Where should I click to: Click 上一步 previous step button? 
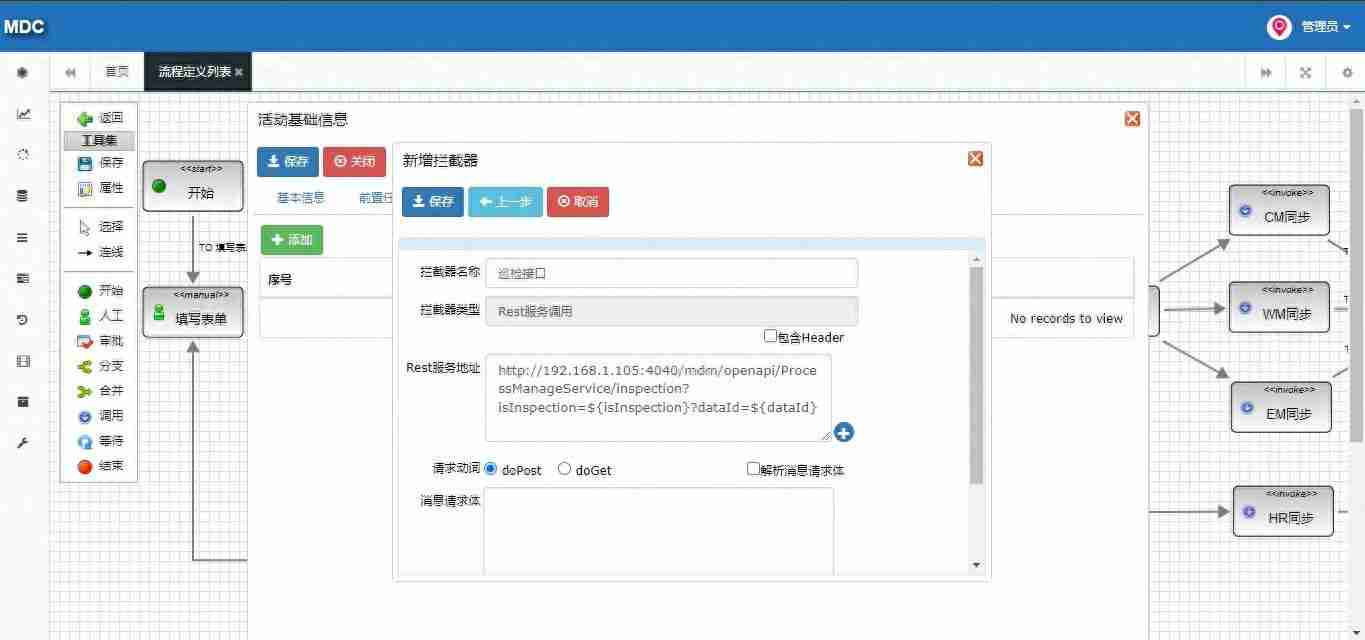tap(505, 201)
